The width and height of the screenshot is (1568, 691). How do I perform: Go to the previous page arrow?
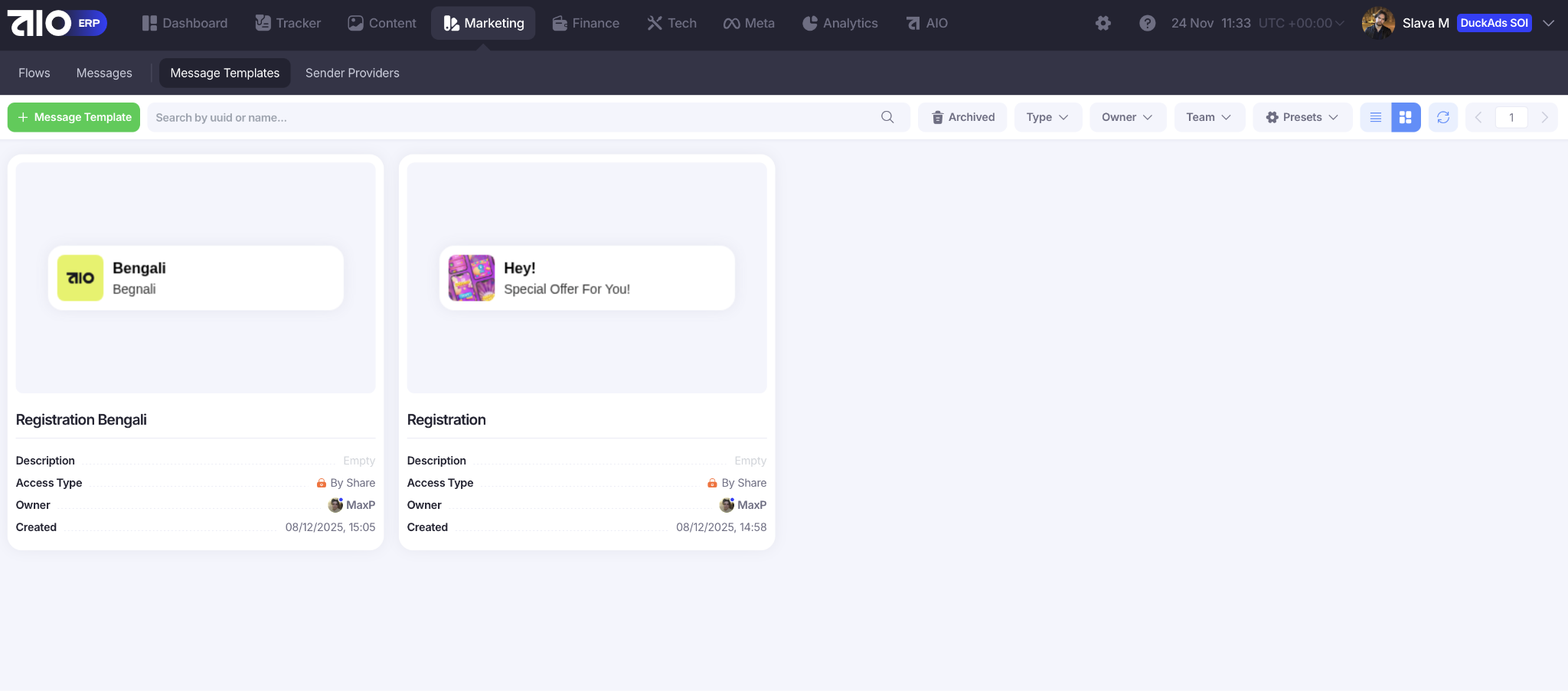[1478, 117]
